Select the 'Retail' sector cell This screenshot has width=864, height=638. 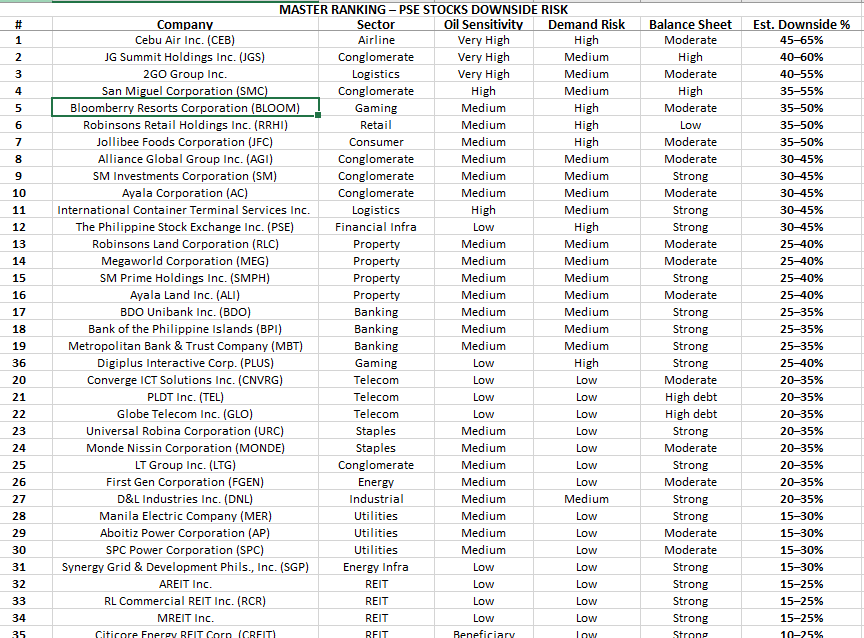pos(376,125)
